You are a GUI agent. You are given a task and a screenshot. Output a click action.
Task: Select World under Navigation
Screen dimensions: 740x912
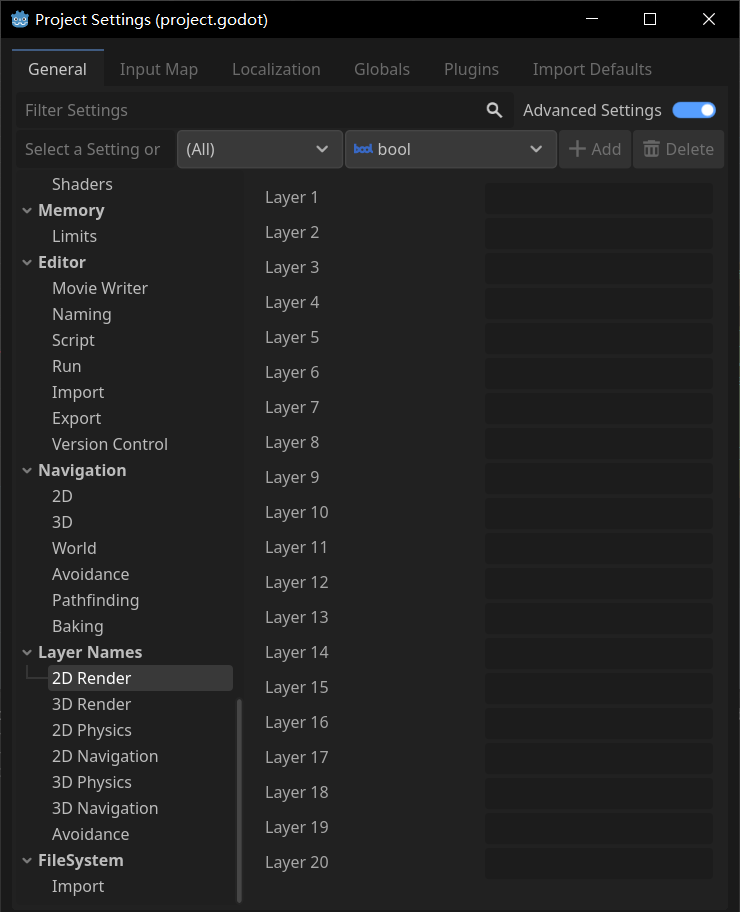74,548
